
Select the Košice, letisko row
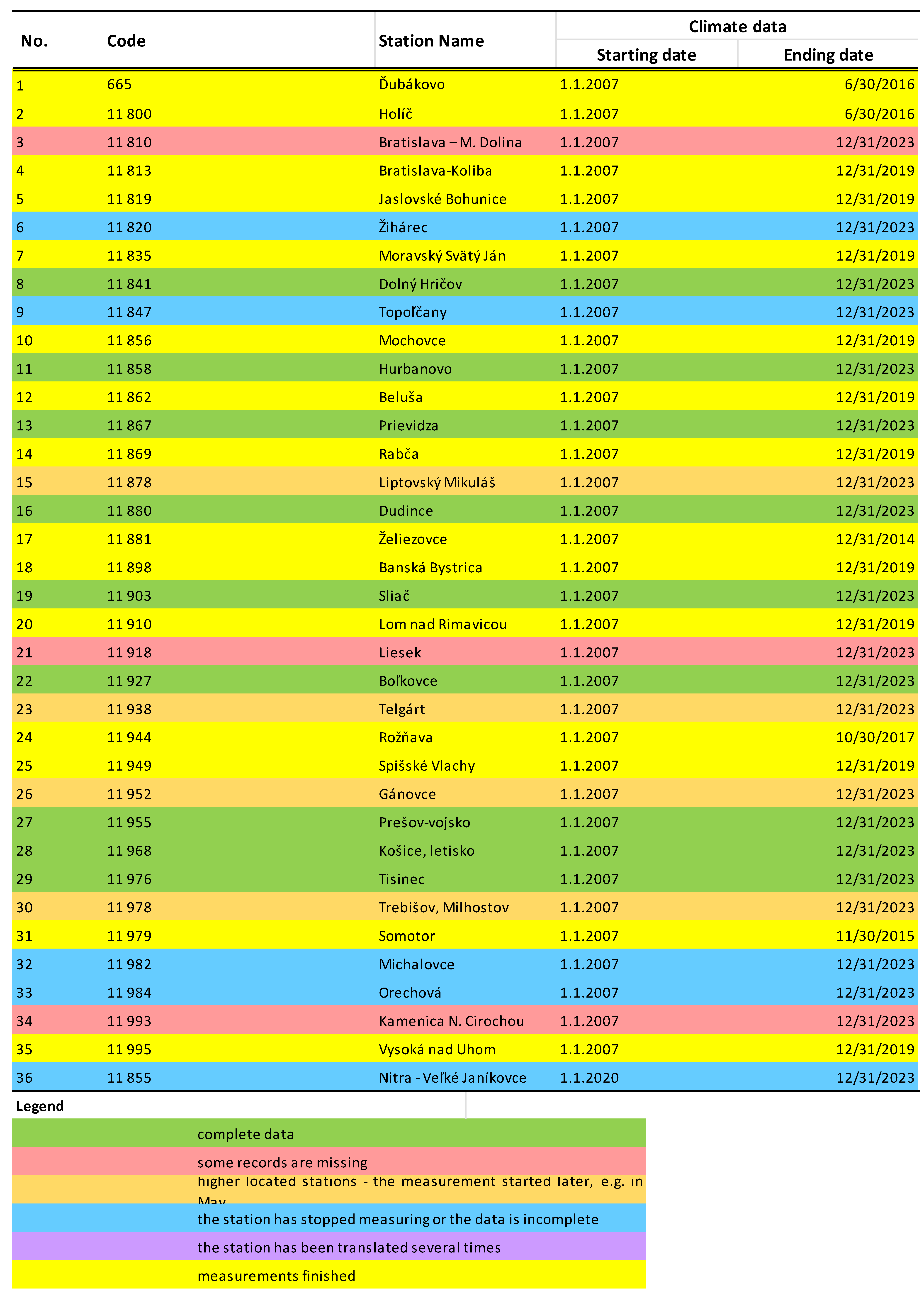point(426,850)
